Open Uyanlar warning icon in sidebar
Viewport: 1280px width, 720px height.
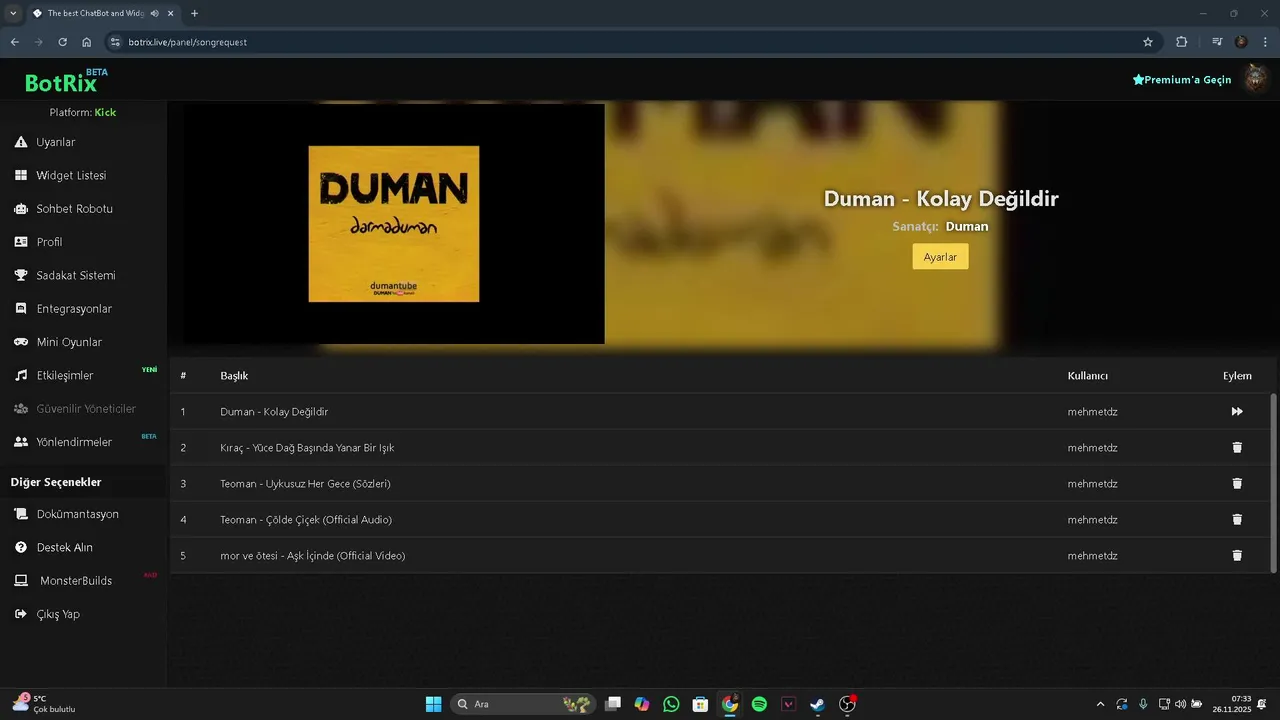pyautogui.click(x=21, y=142)
